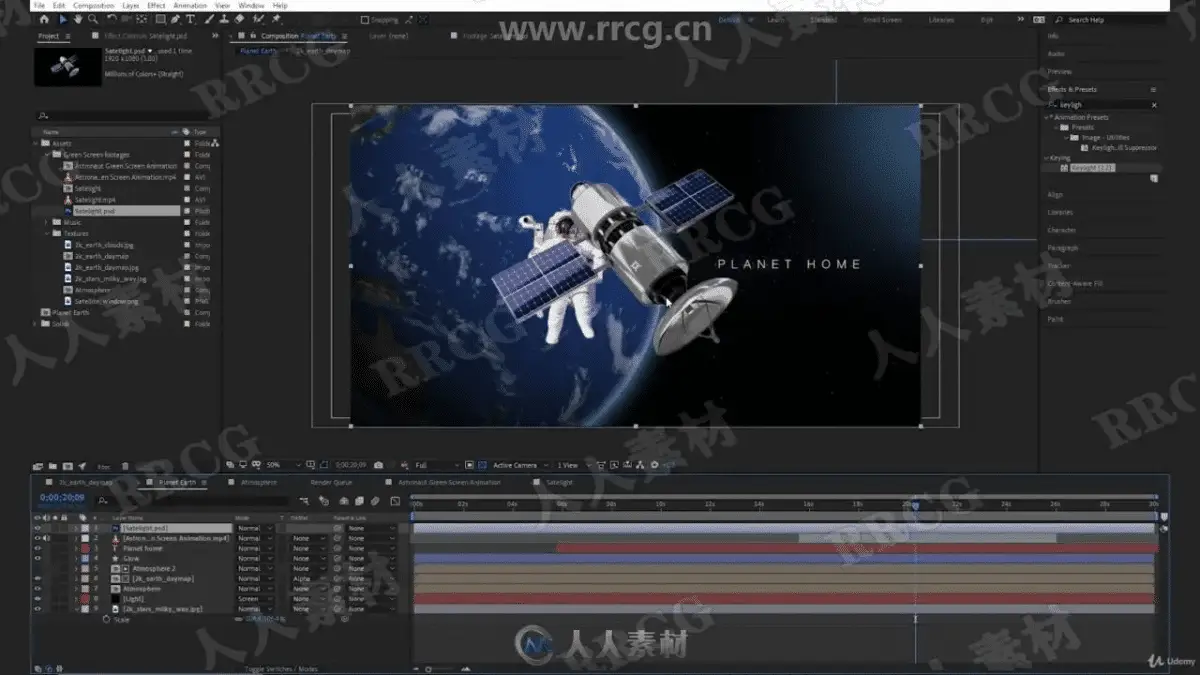Click the current time indicator playhead
The width and height of the screenshot is (1200, 675).
[x=915, y=504]
